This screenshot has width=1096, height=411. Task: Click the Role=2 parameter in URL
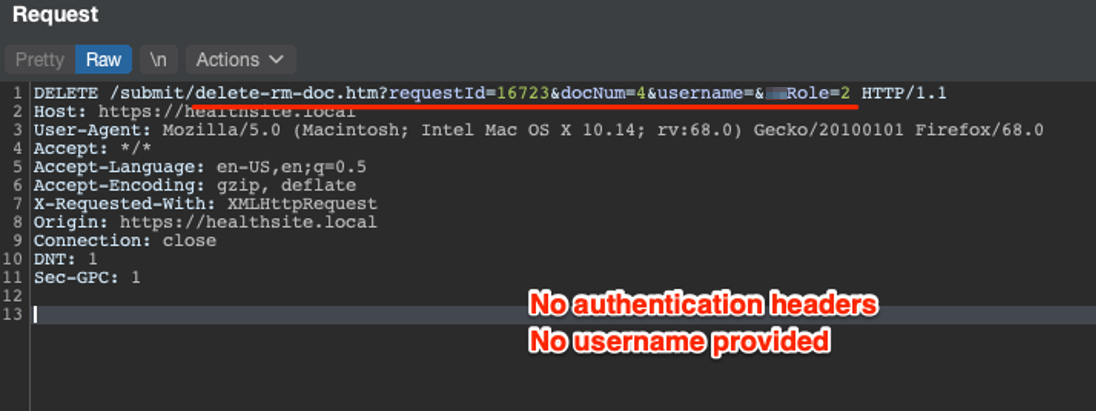tap(818, 93)
